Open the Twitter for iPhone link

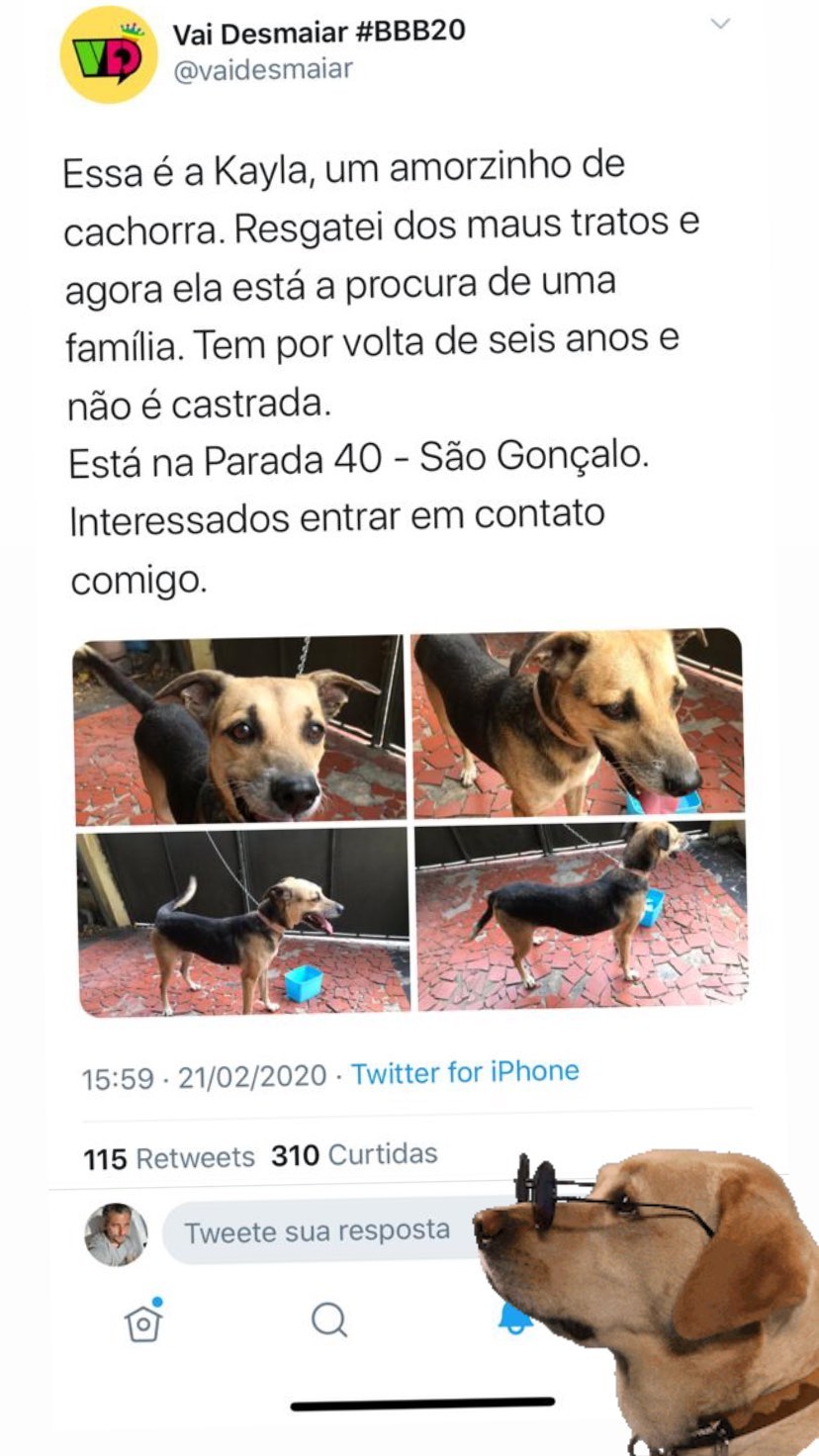[x=465, y=1072]
